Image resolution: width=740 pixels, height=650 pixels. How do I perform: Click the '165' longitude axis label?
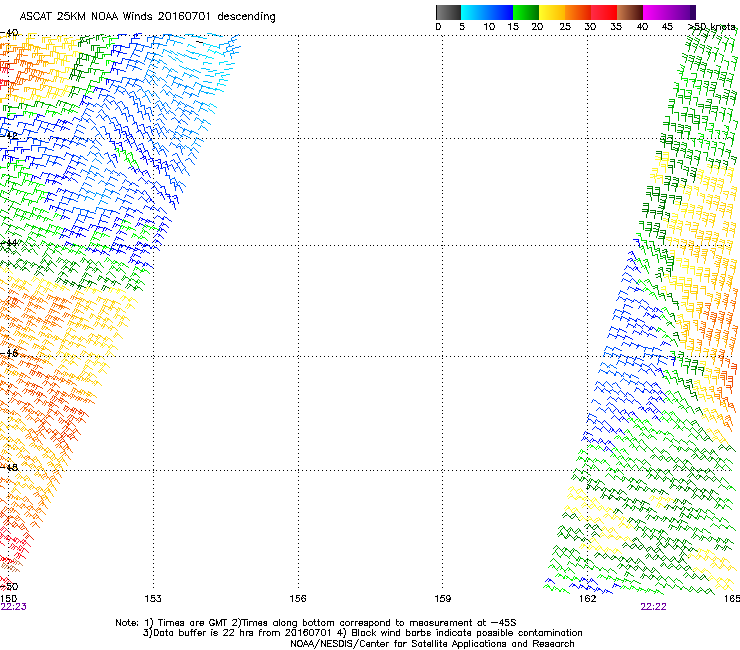(x=732, y=599)
